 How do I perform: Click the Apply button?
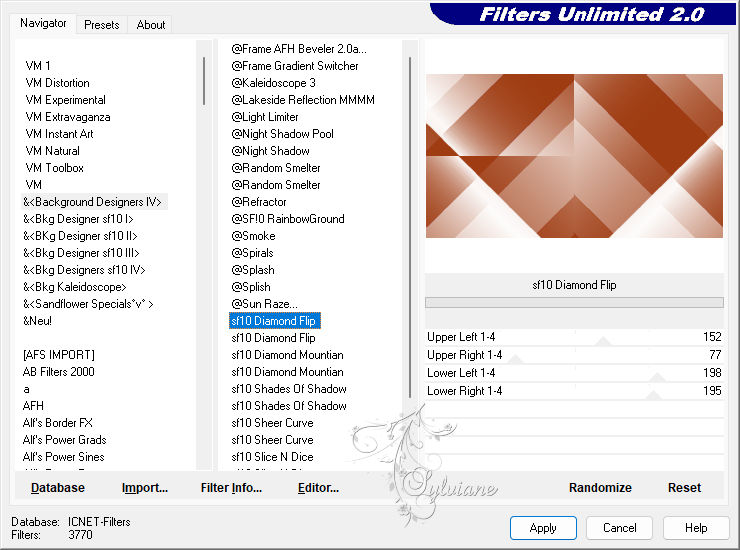click(x=543, y=527)
